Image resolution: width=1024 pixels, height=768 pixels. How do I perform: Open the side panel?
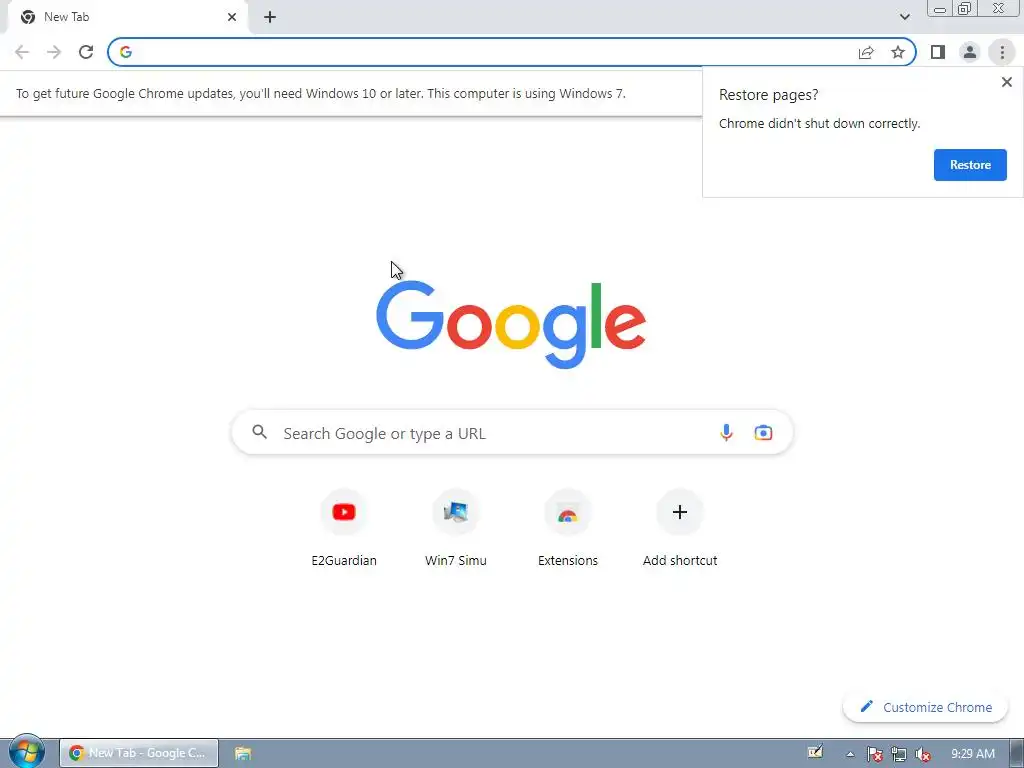tap(938, 52)
